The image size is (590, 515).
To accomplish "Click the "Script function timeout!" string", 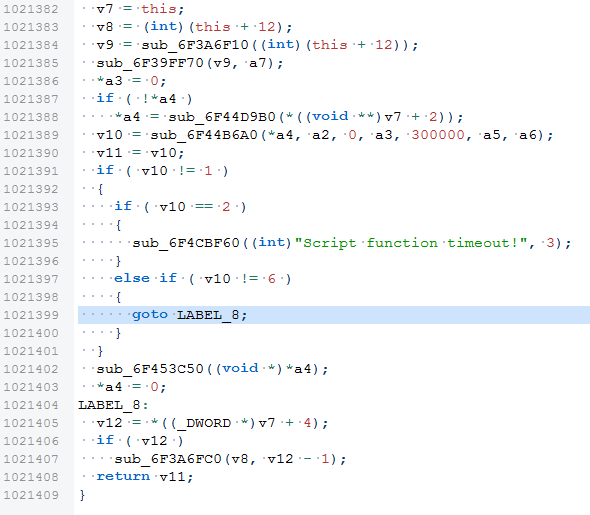I will point(411,243).
